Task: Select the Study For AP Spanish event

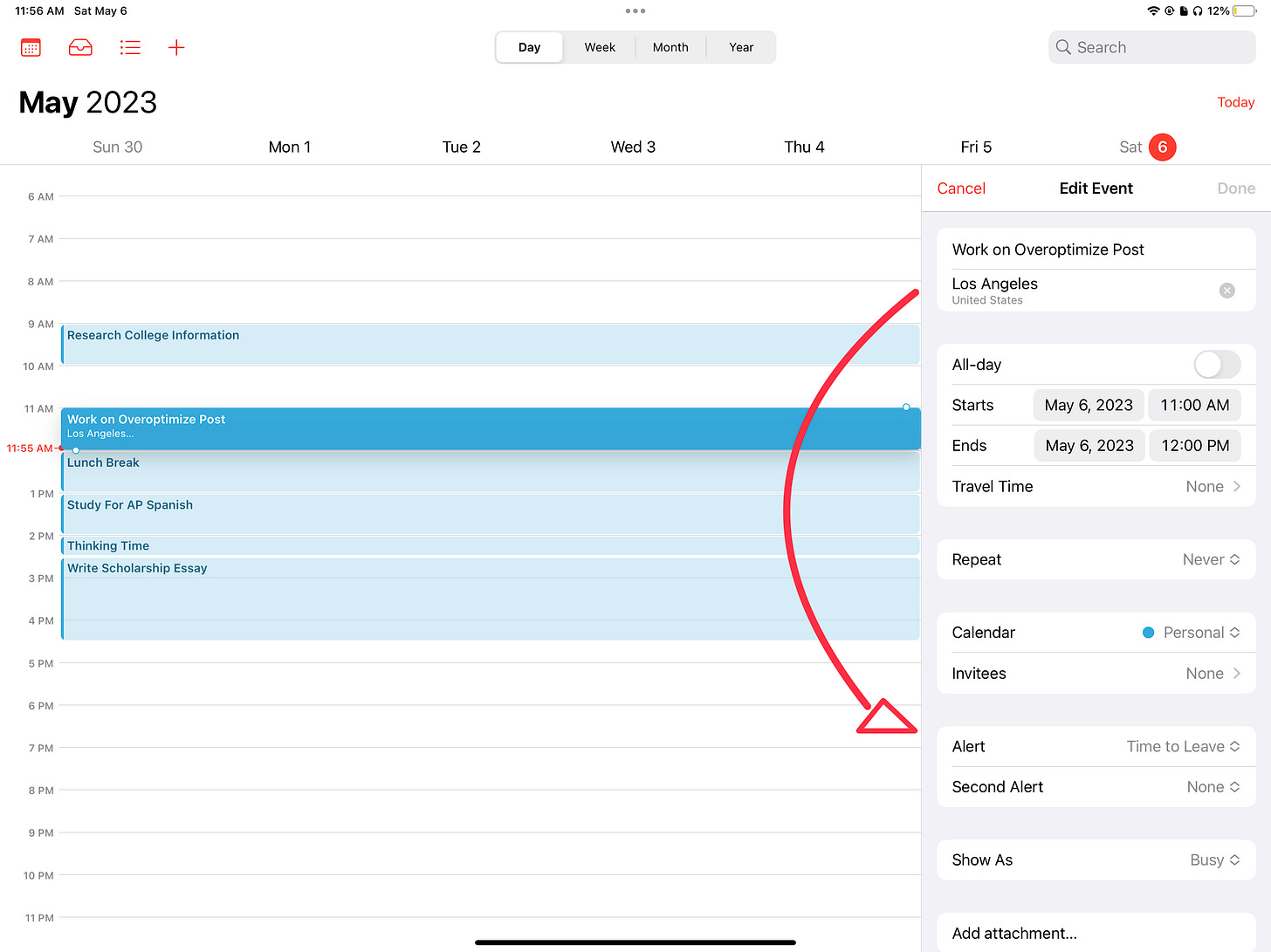Action: point(491,514)
